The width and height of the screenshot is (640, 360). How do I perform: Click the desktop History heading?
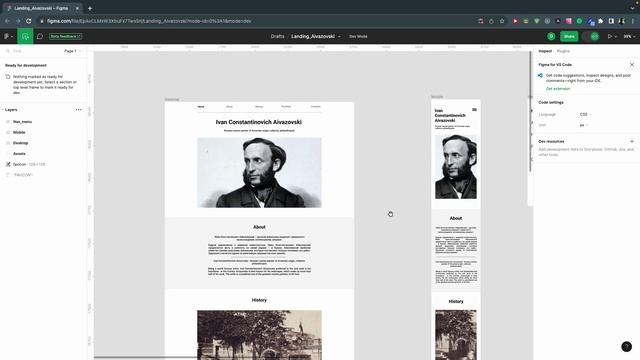[259, 300]
